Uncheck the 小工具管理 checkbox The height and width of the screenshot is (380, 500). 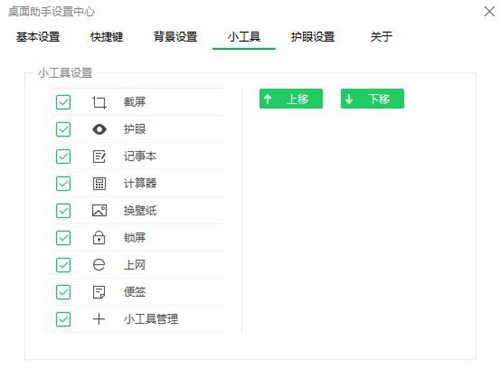(x=63, y=319)
